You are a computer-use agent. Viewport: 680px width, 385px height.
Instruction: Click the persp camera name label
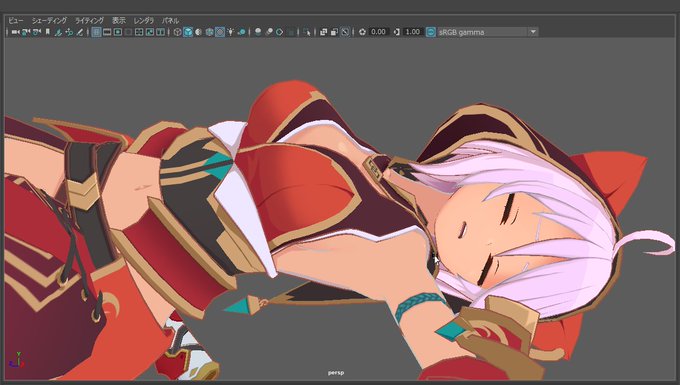click(336, 373)
